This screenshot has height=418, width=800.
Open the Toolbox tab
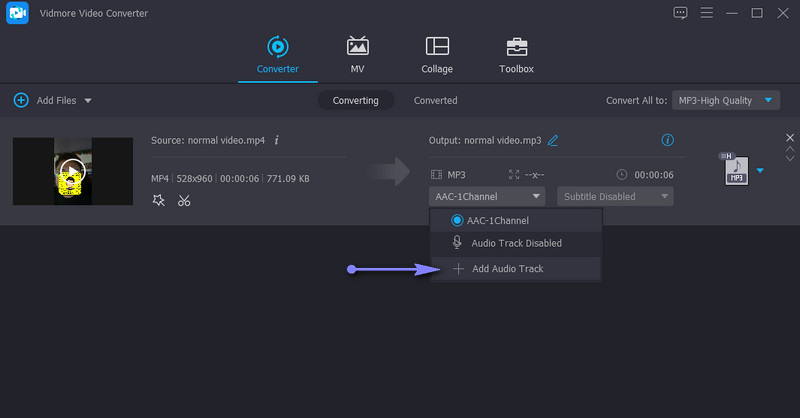[x=516, y=54]
